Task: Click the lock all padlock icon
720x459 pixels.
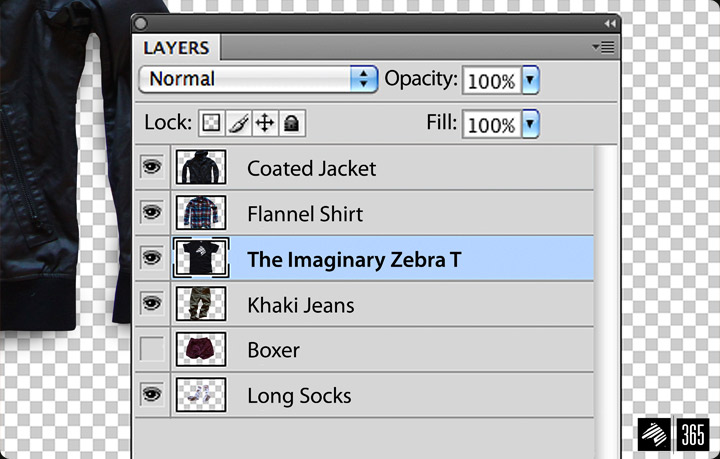Action: [292, 123]
